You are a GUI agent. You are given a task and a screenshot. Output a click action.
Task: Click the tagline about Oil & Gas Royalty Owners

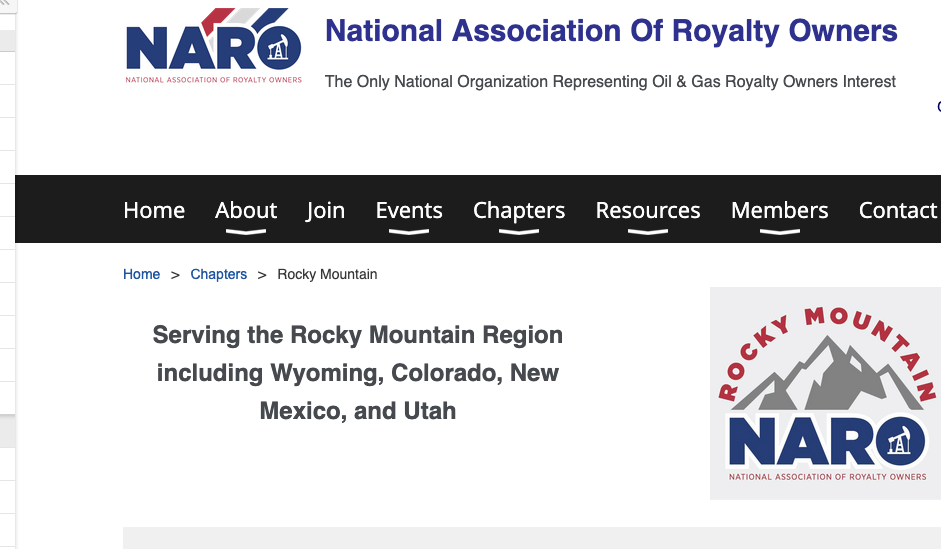pos(610,82)
